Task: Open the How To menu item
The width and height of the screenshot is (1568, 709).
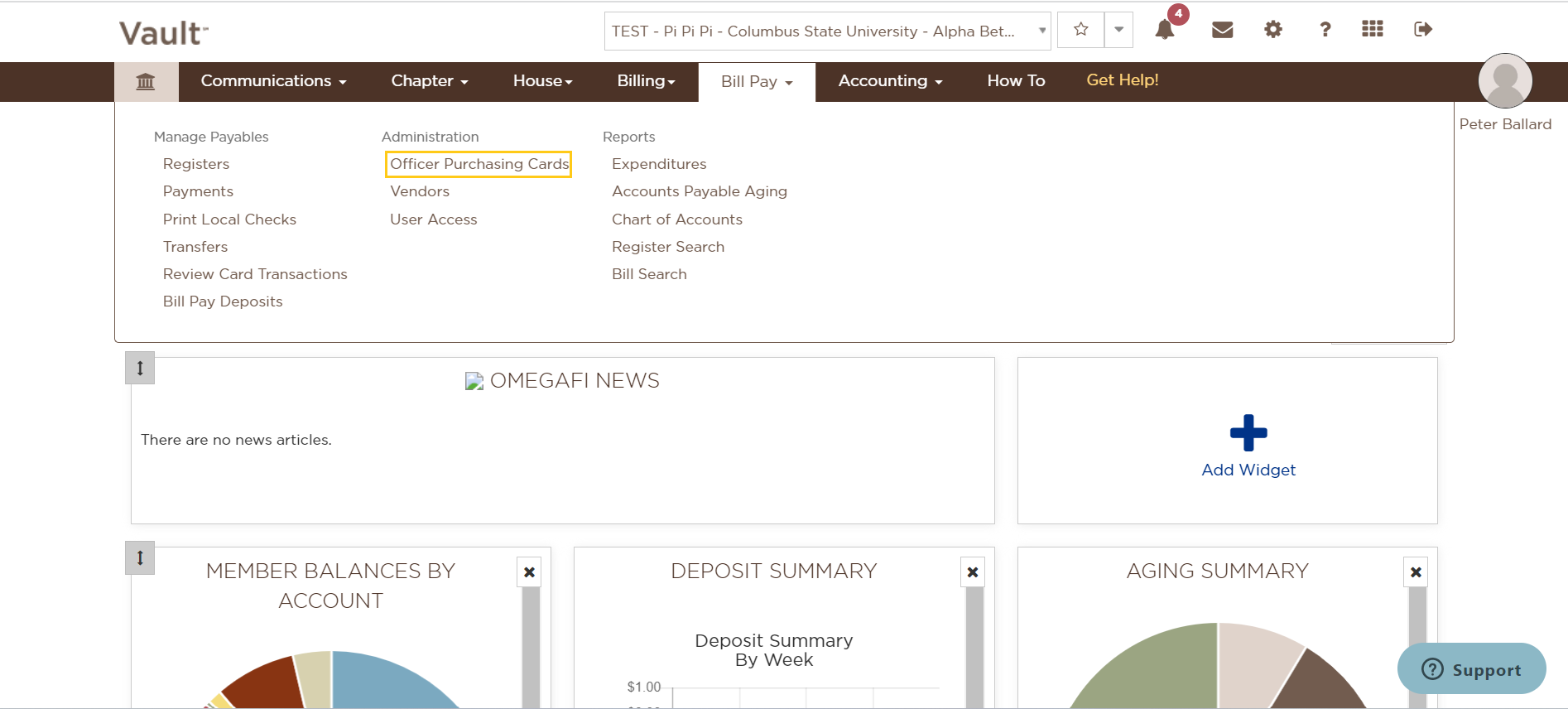Action: pos(1016,81)
